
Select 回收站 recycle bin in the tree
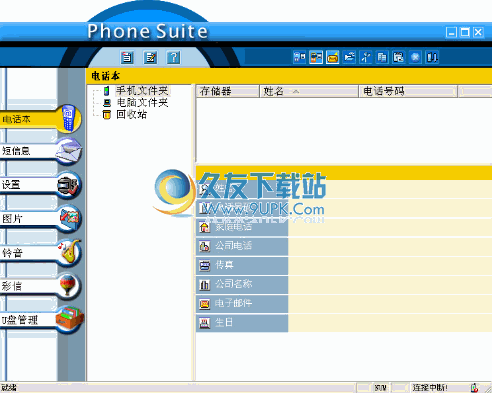131,115
